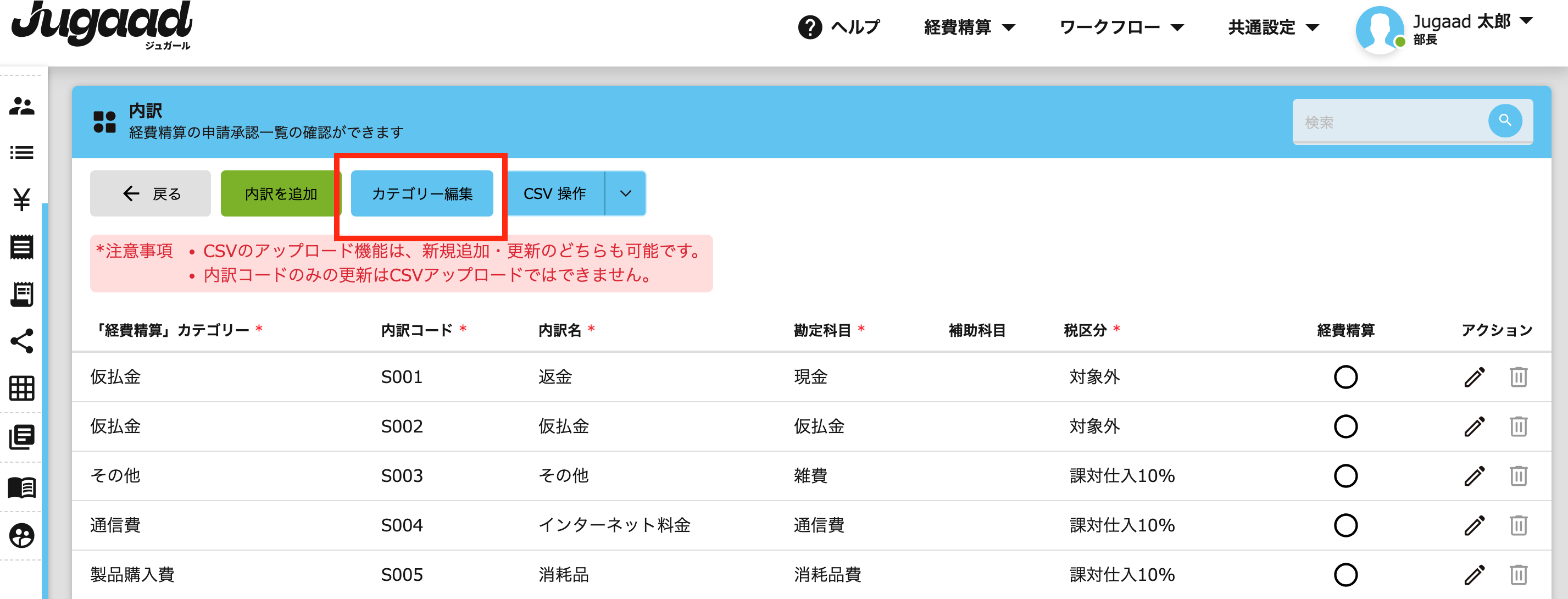
Task: Select the share sidebar icon
Action: pyautogui.click(x=22, y=341)
